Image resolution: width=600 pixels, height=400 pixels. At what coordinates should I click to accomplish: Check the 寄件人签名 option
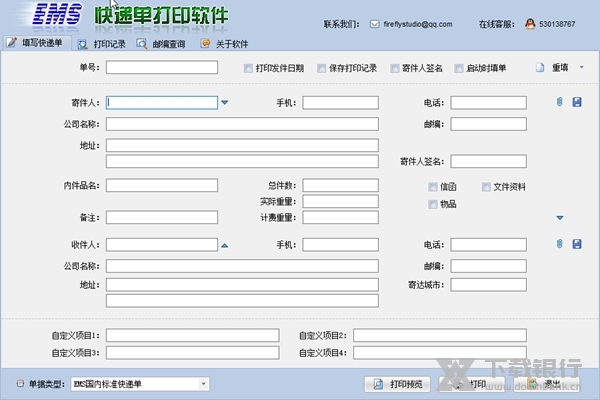pos(395,69)
